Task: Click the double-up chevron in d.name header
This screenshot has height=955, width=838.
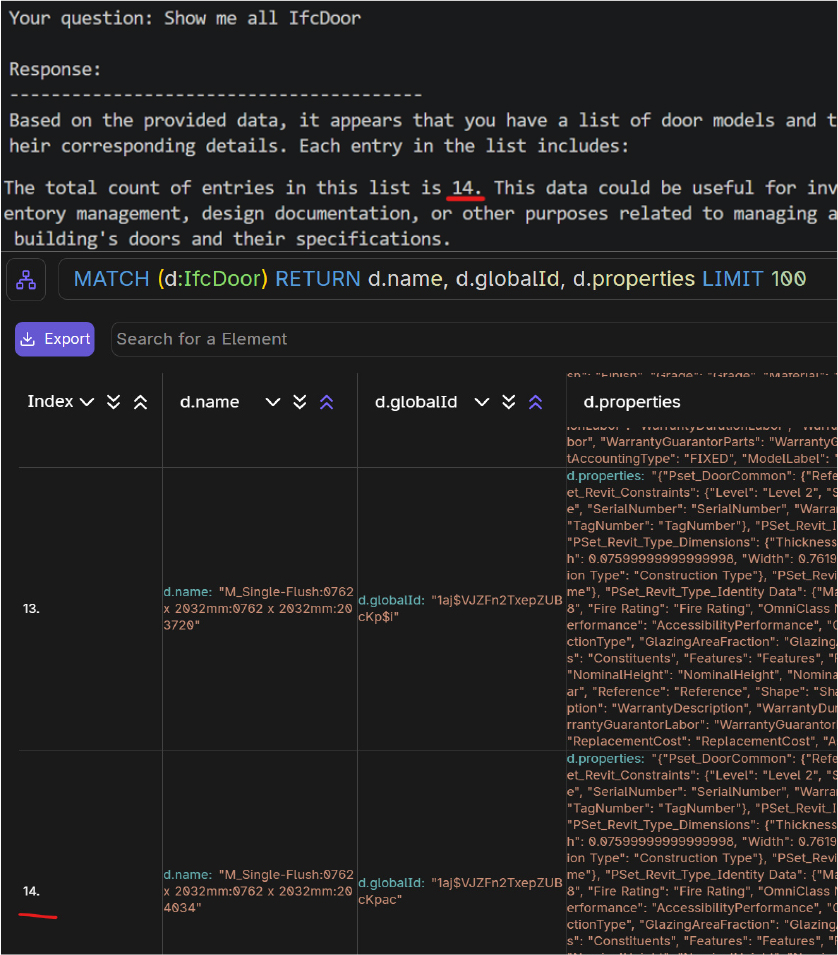Action: pos(327,402)
